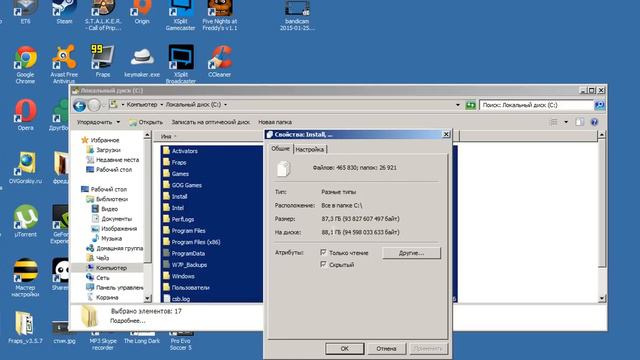Open 'Корзина' in navigation pane
The width and height of the screenshot is (640, 360).
point(107,297)
